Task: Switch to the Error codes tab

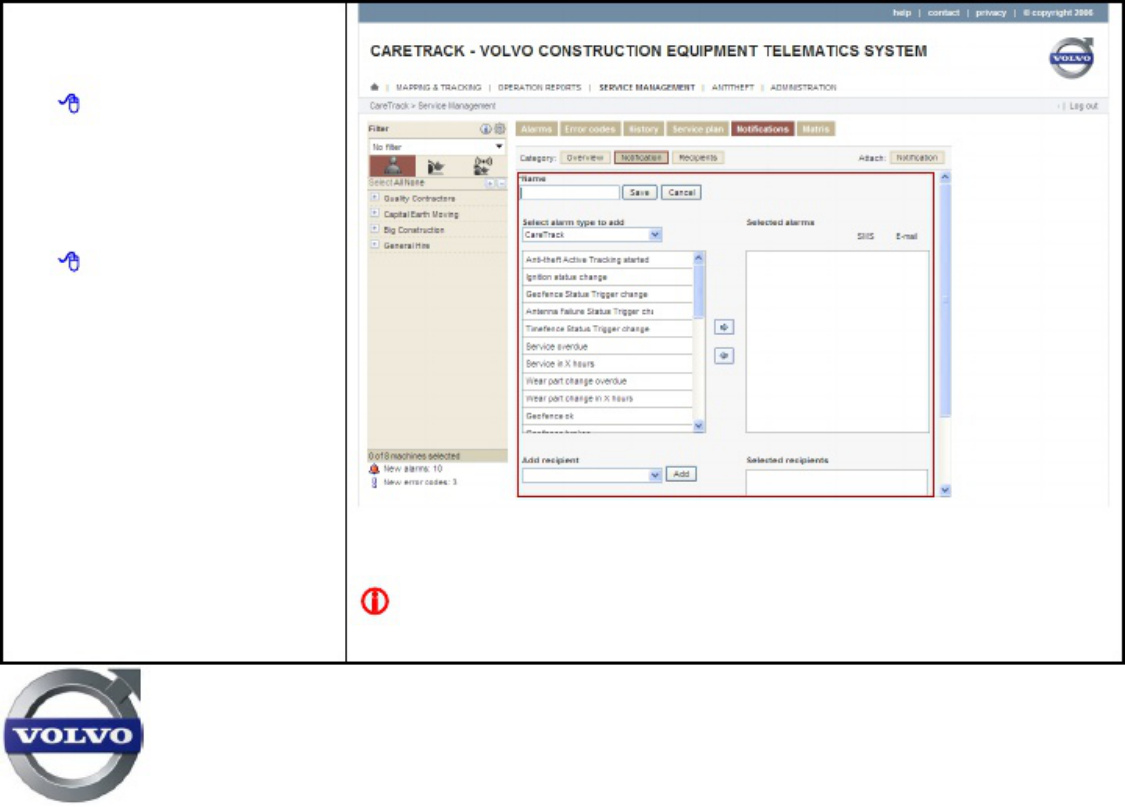Action: coord(590,129)
